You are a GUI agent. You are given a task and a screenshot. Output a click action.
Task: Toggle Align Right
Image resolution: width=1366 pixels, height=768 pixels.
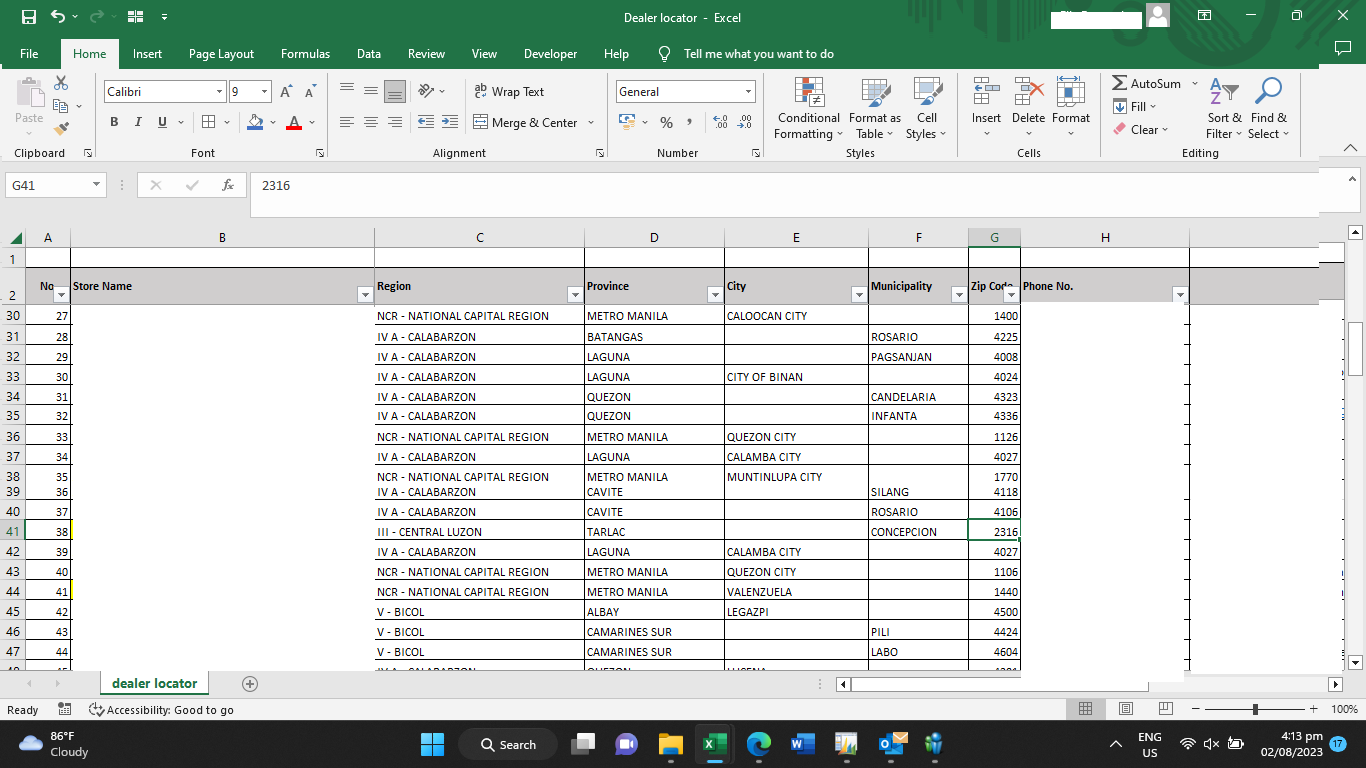395,122
